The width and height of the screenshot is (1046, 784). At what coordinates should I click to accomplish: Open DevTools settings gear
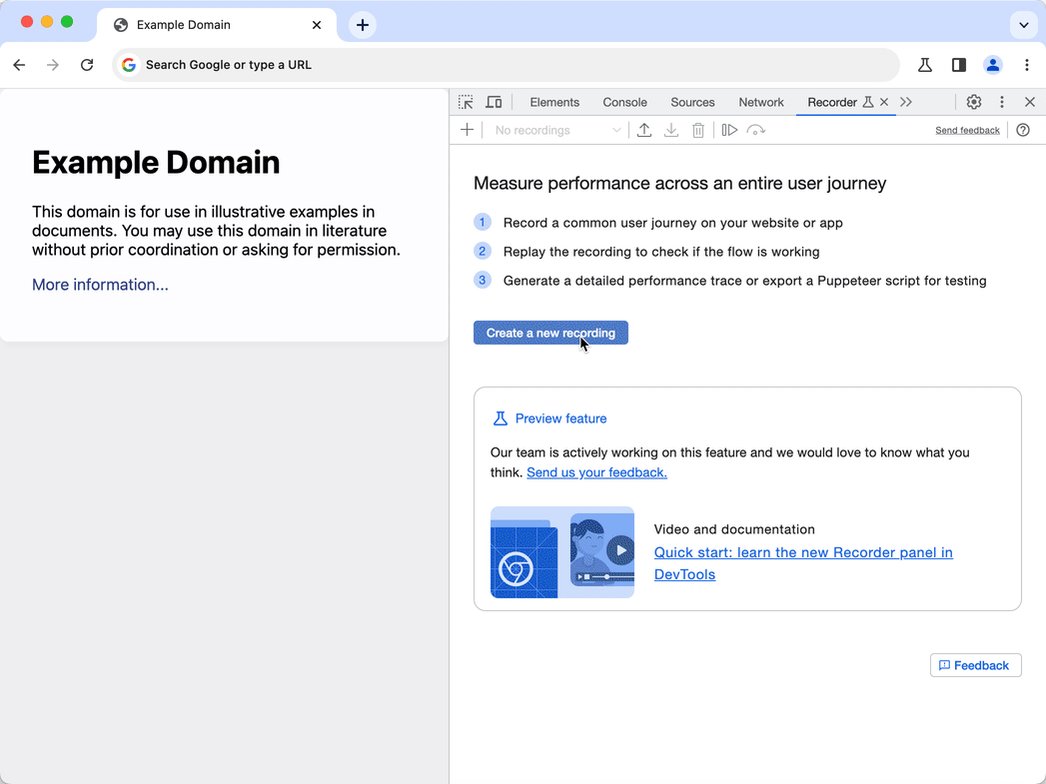(x=974, y=102)
